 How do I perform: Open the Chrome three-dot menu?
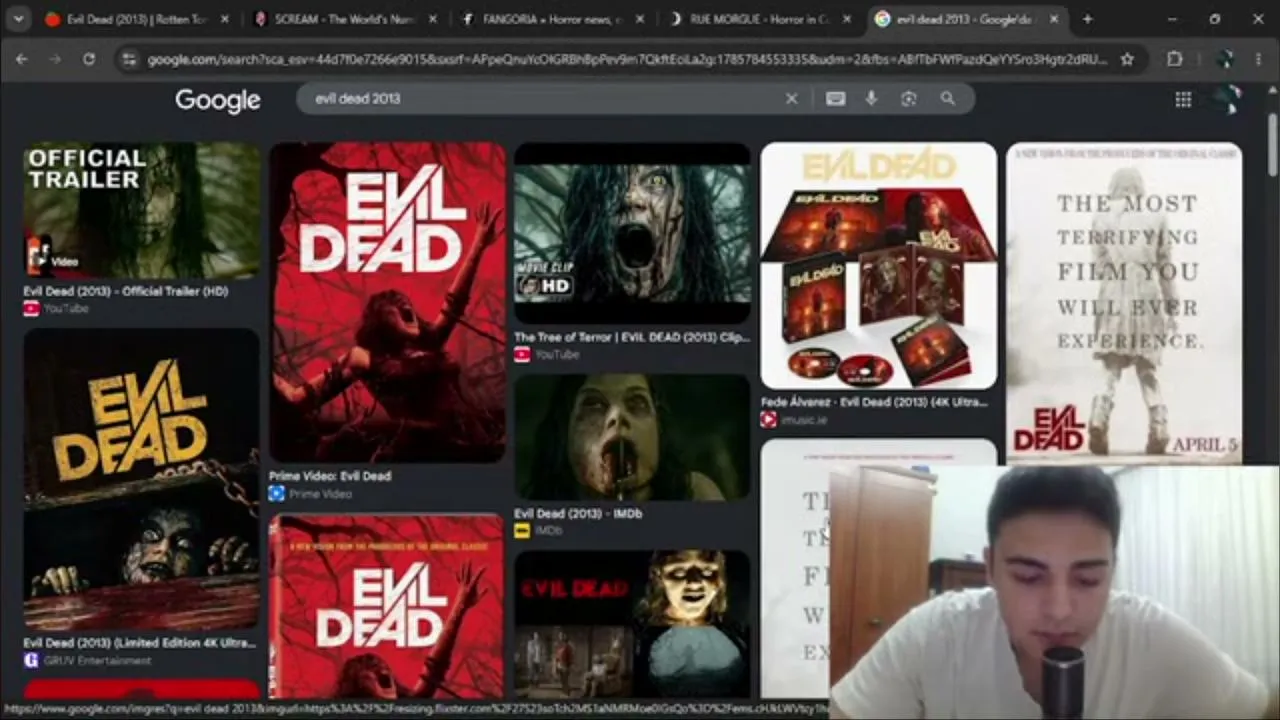click(x=1259, y=60)
